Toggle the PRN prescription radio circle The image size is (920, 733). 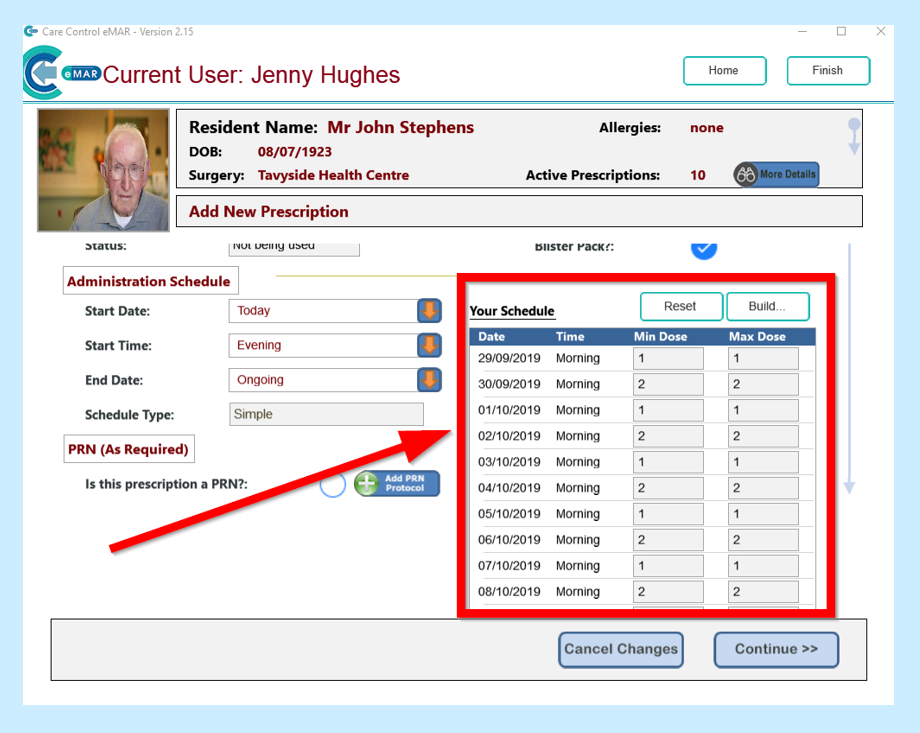point(333,484)
